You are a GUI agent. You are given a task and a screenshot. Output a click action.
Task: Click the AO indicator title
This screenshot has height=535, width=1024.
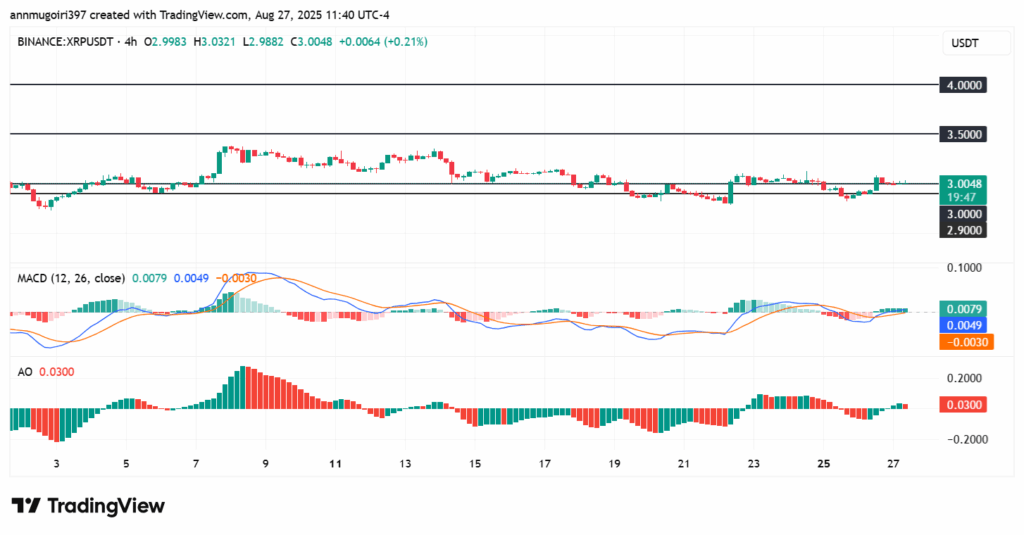(25, 372)
